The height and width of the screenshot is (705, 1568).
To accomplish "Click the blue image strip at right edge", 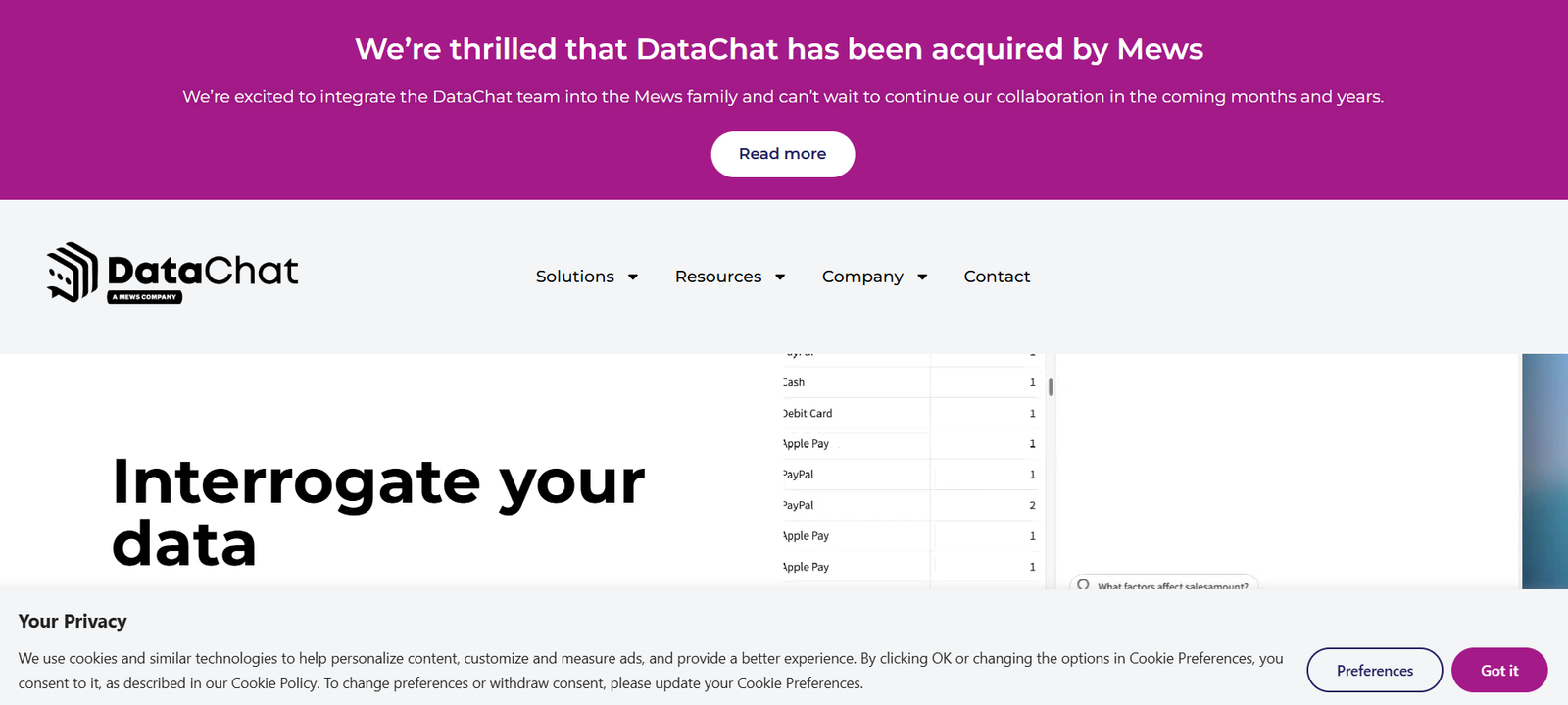I will 1544,471.
